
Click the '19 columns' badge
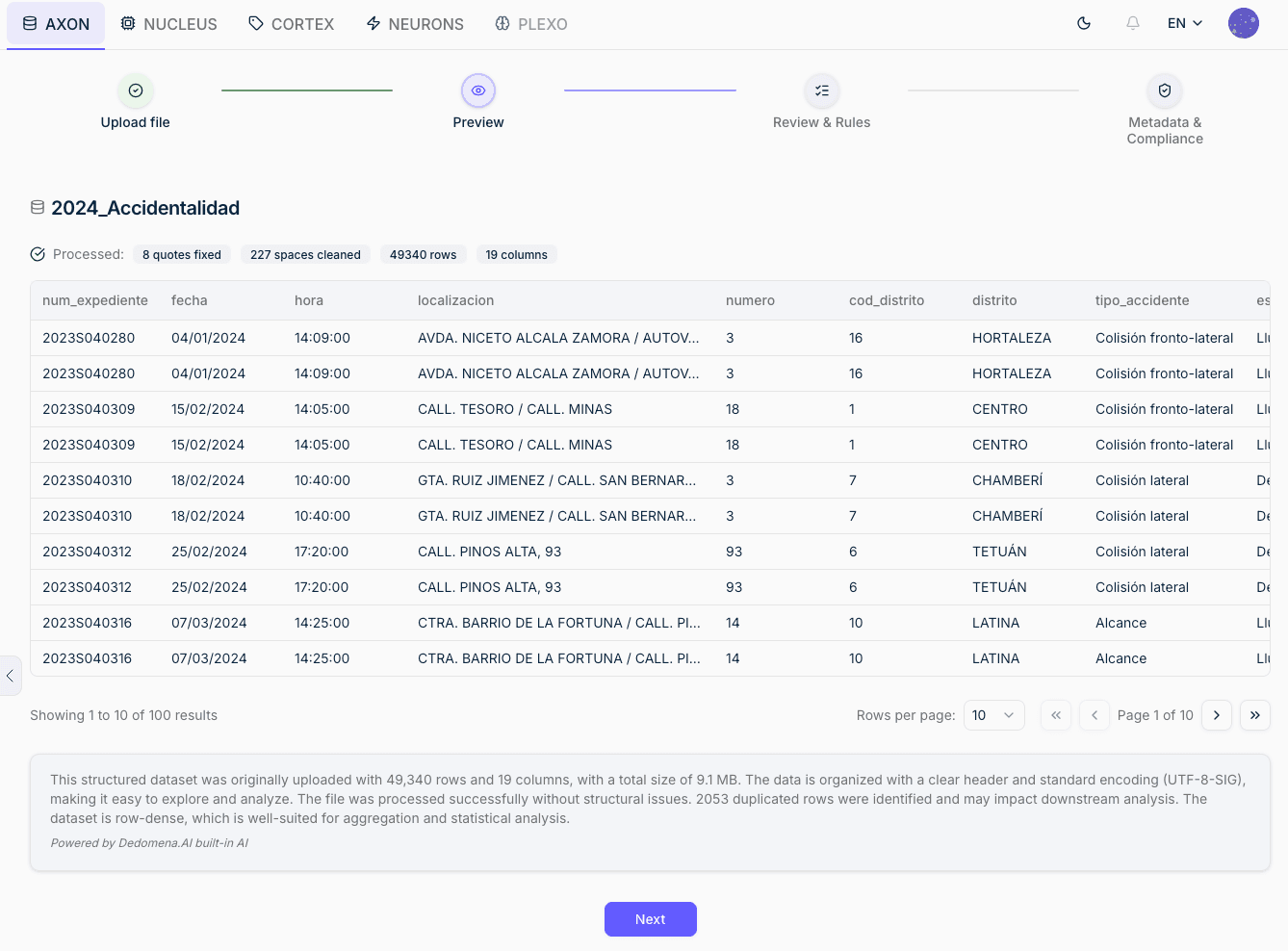click(x=516, y=254)
